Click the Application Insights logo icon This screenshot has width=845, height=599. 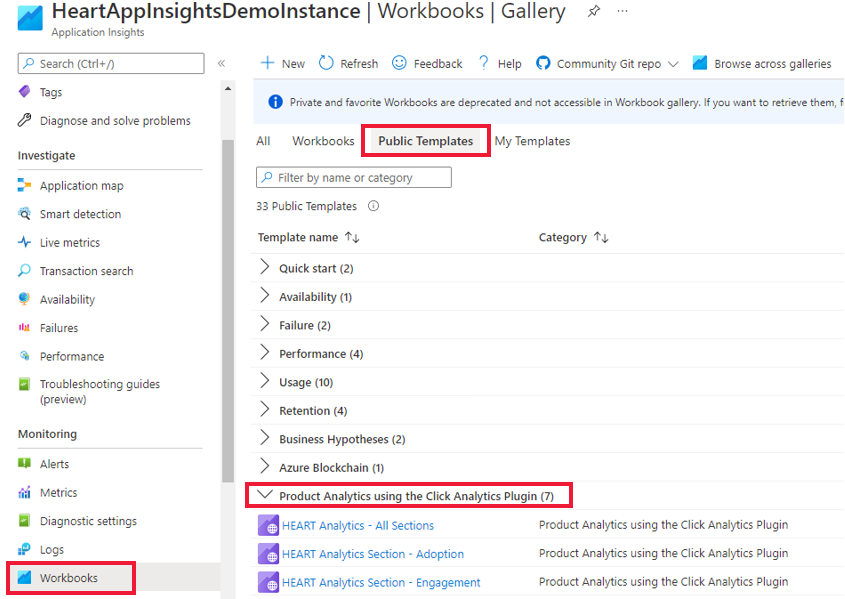tap(30, 18)
